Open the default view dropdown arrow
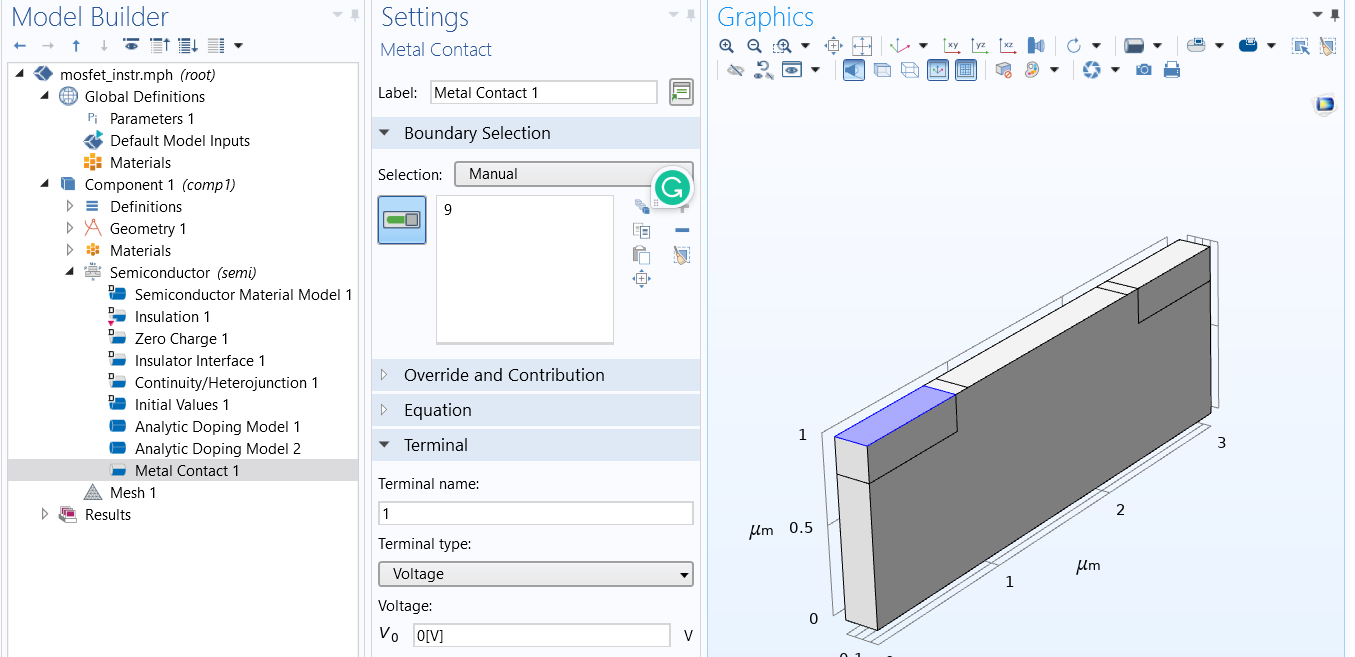This screenshot has width=1355, height=657. [x=923, y=46]
